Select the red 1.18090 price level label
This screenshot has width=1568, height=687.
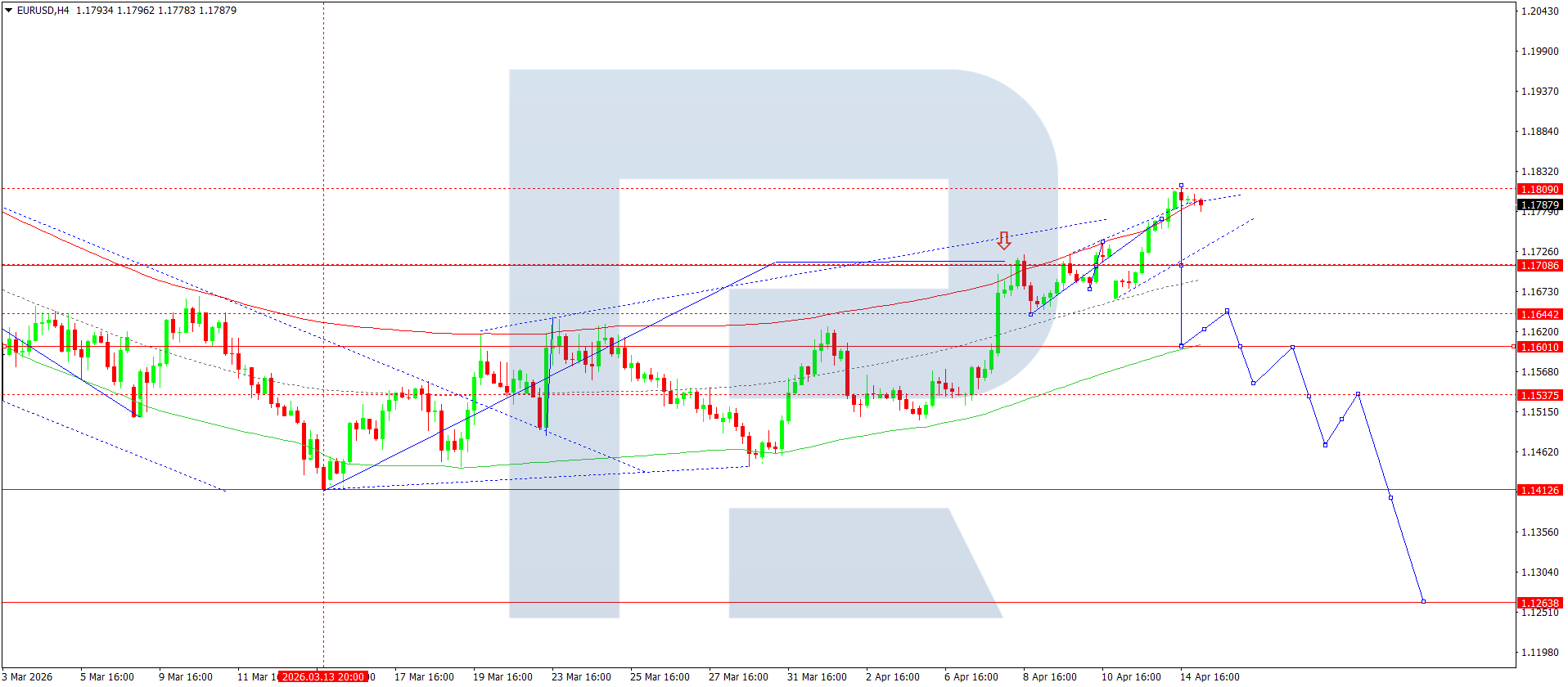(x=1539, y=189)
